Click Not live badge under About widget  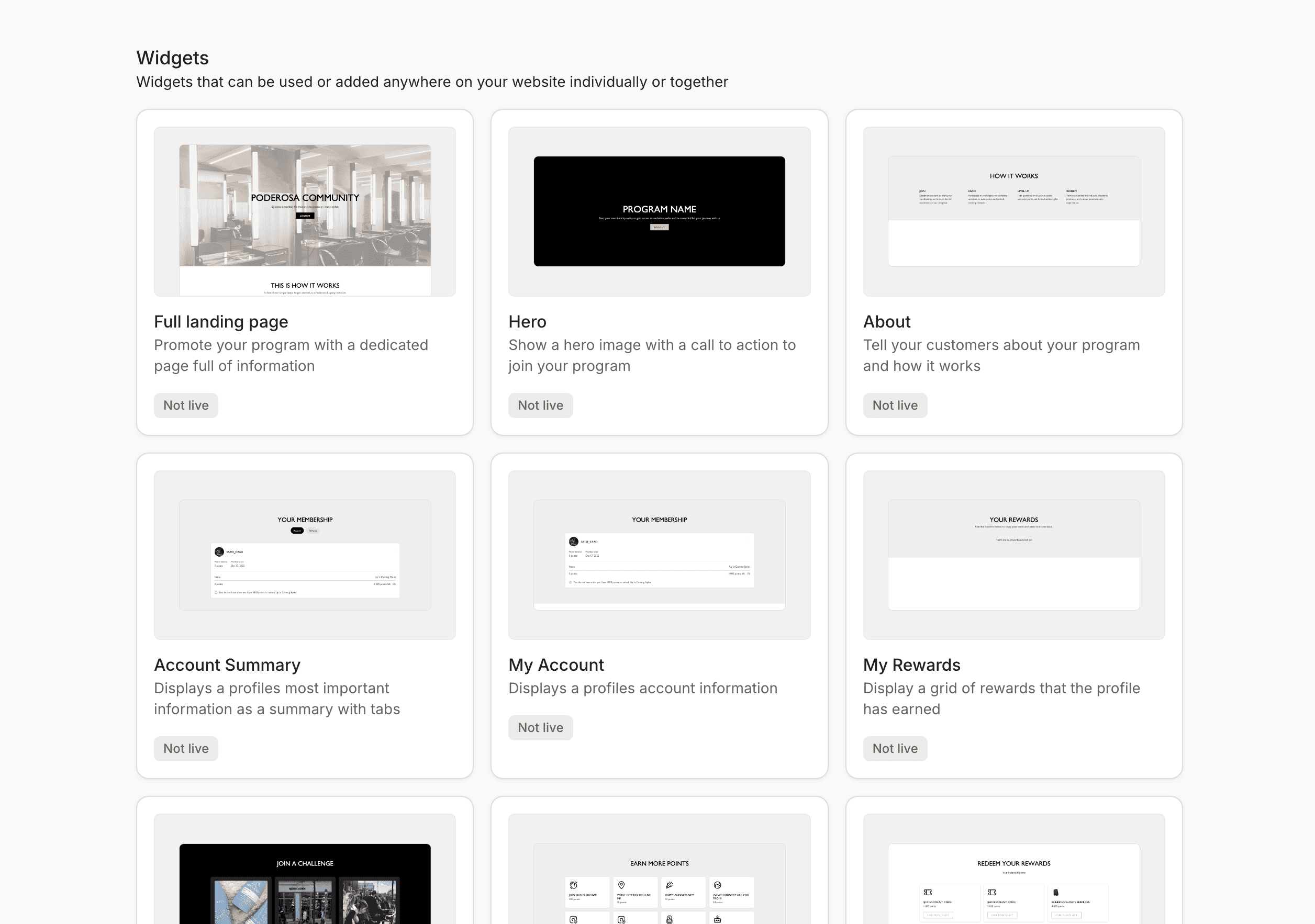895,405
